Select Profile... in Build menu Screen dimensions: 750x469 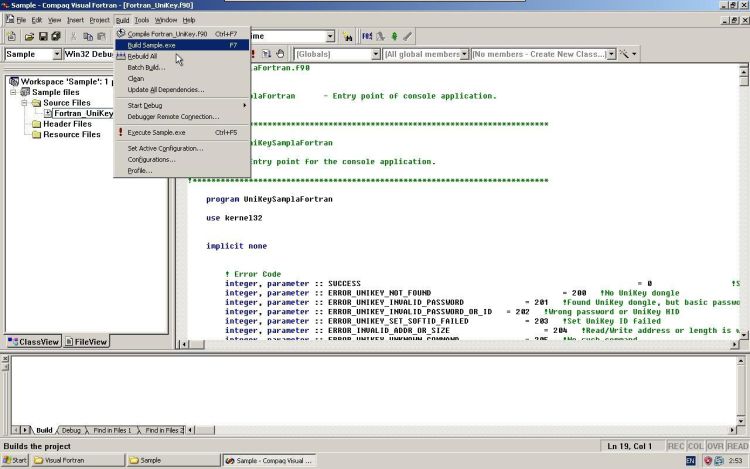pyautogui.click(x=182, y=171)
